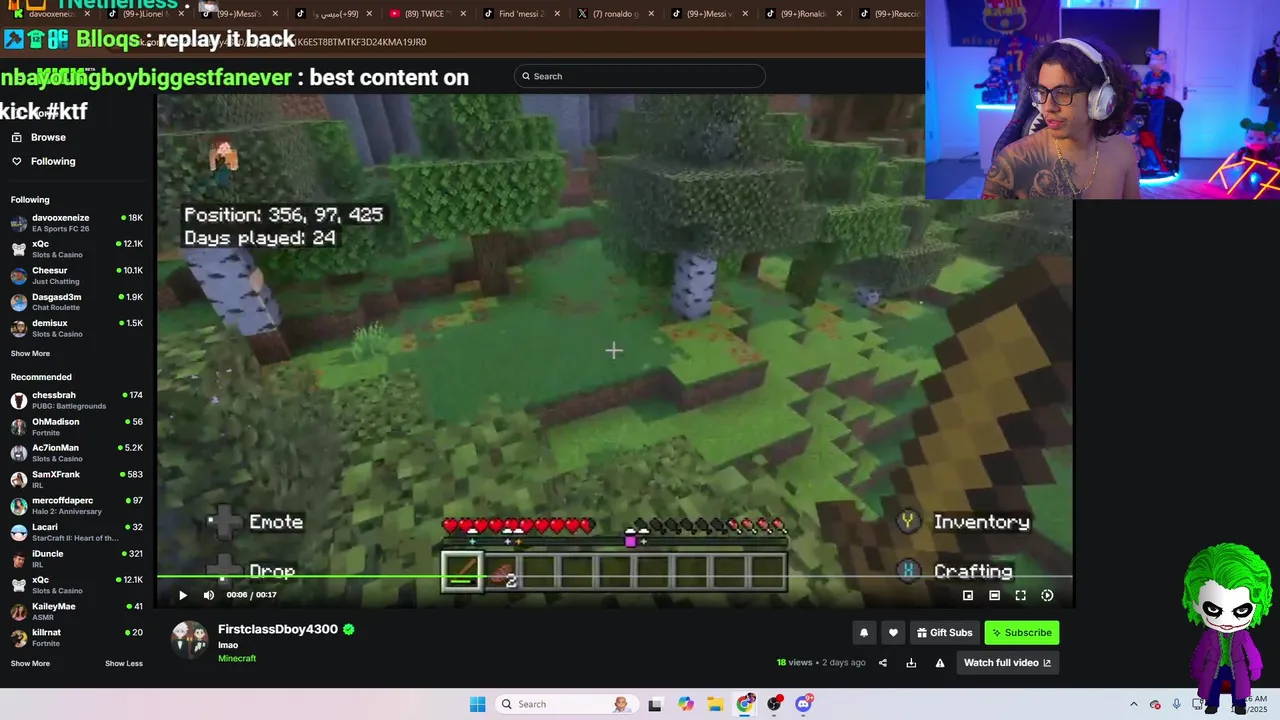This screenshot has height=720, width=1280.
Task: Open killrnat channel in Recommended
Action: (x=77, y=637)
